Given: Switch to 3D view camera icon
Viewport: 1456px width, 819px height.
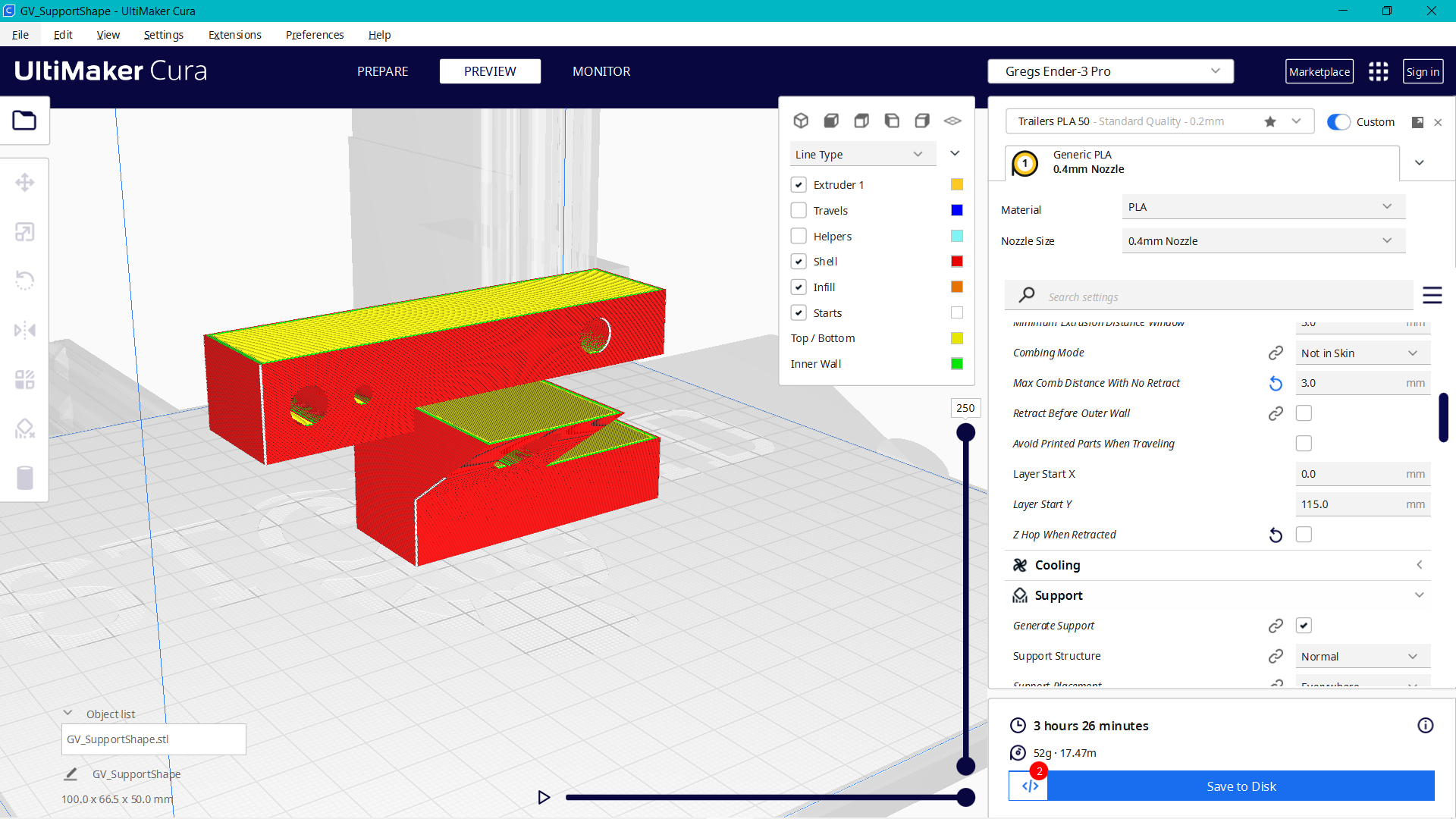Looking at the screenshot, I should click(x=801, y=121).
